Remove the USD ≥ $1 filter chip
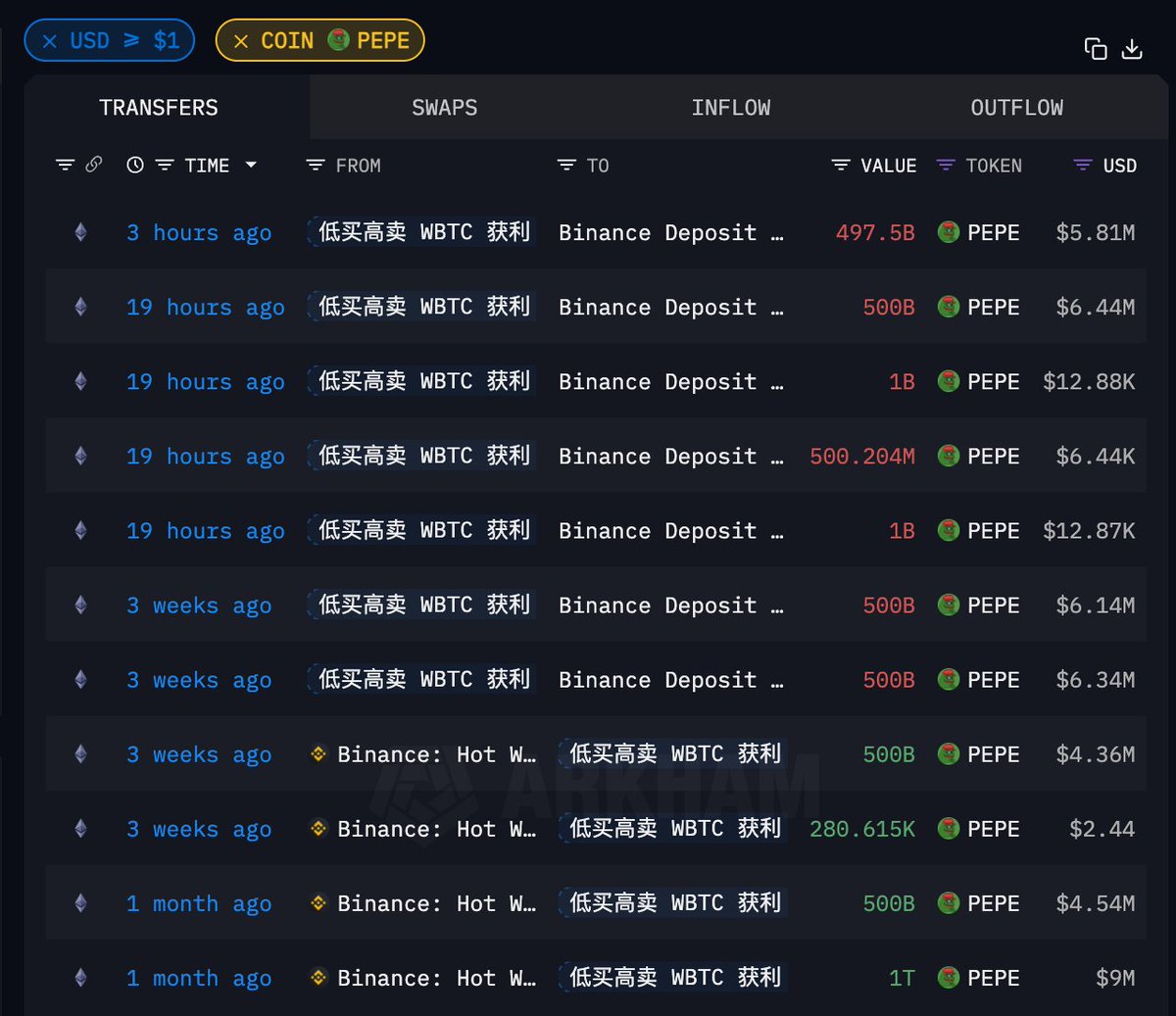Screen dimensions: 1176x1016 pos(49,41)
